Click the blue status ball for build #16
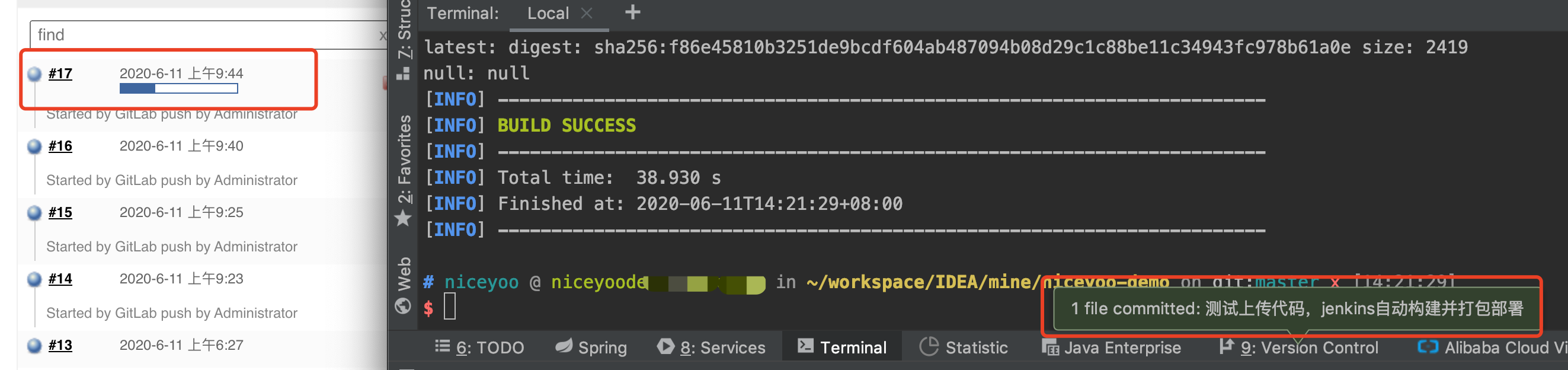Screen dimensions: 1568x370 [x=35, y=146]
